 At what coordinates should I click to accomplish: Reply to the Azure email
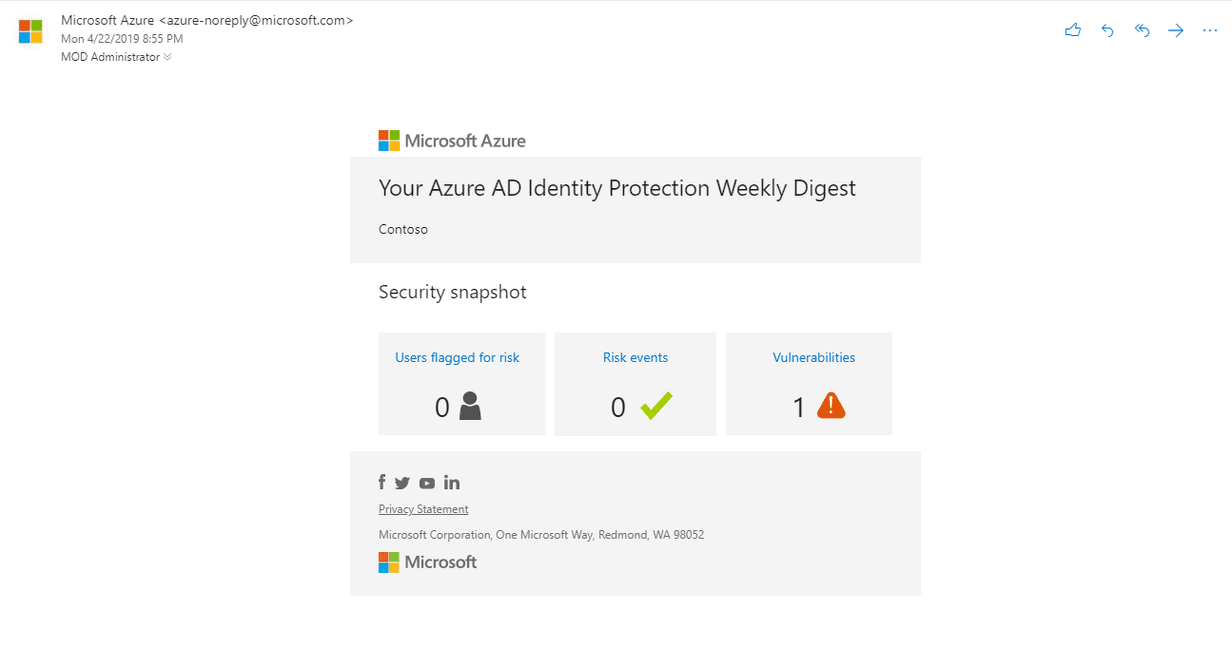[1107, 30]
